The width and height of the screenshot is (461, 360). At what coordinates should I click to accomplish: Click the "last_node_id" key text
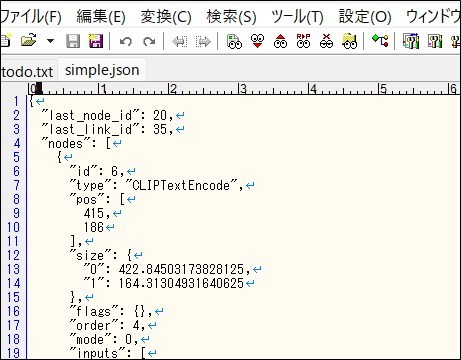point(90,115)
